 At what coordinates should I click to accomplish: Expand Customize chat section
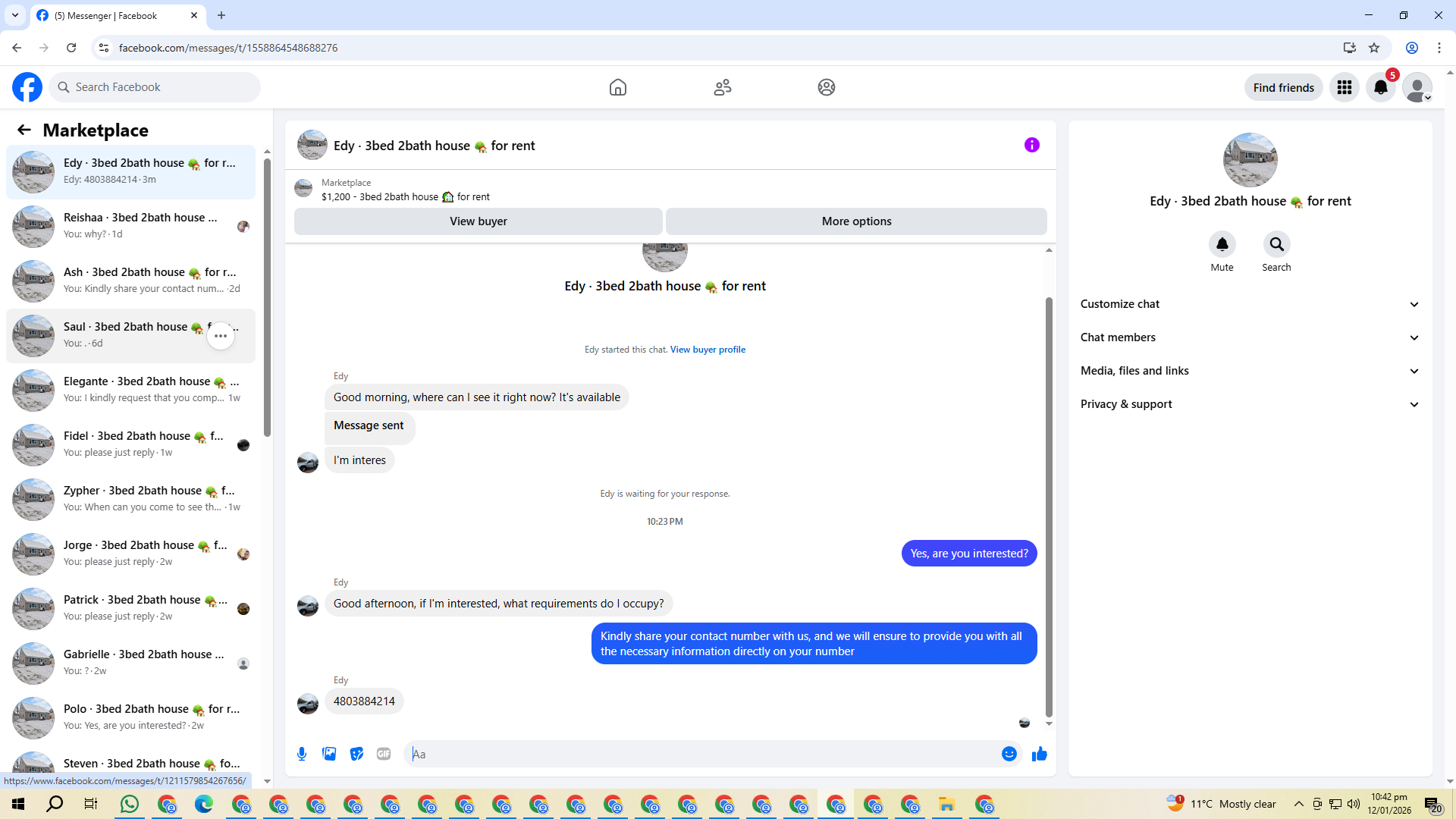point(1249,304)
